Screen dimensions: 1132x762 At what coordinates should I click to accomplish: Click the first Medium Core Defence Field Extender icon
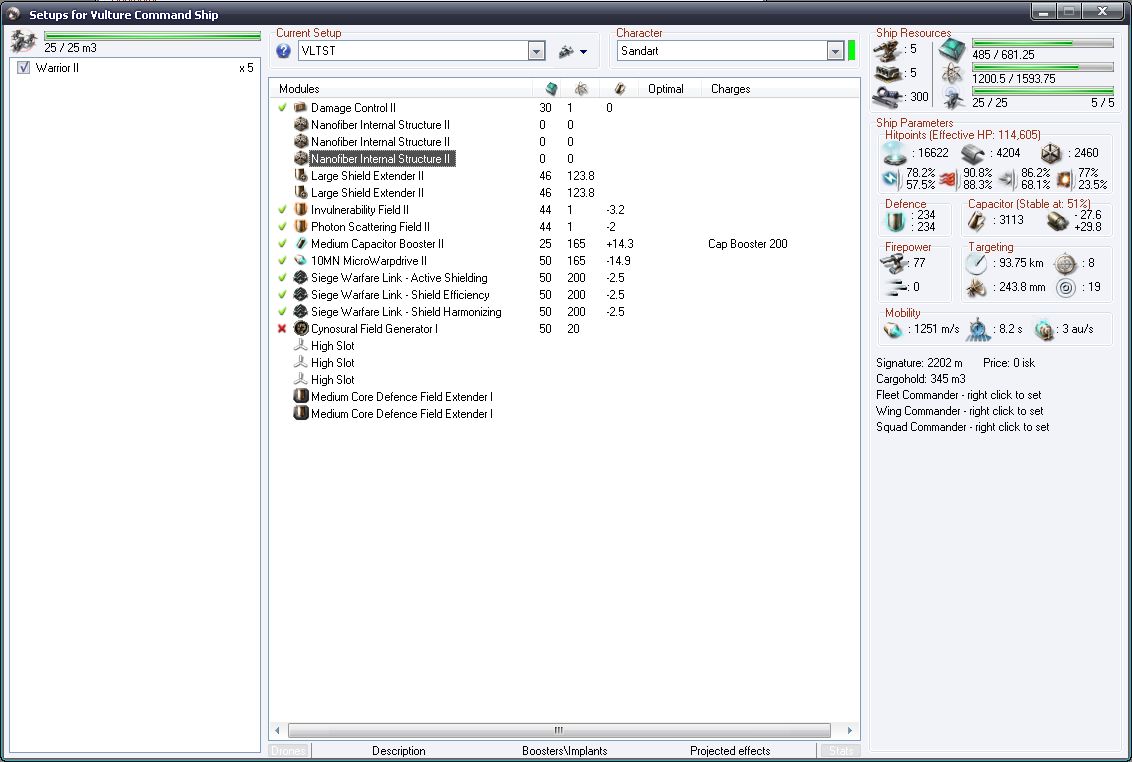tap(301, 397)
